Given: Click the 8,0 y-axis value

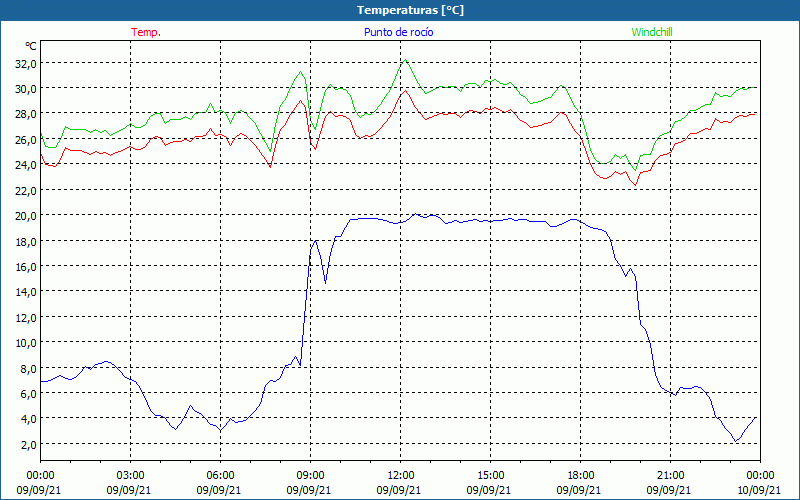Looking at the screenshot, I should click(x=28, y=368).
